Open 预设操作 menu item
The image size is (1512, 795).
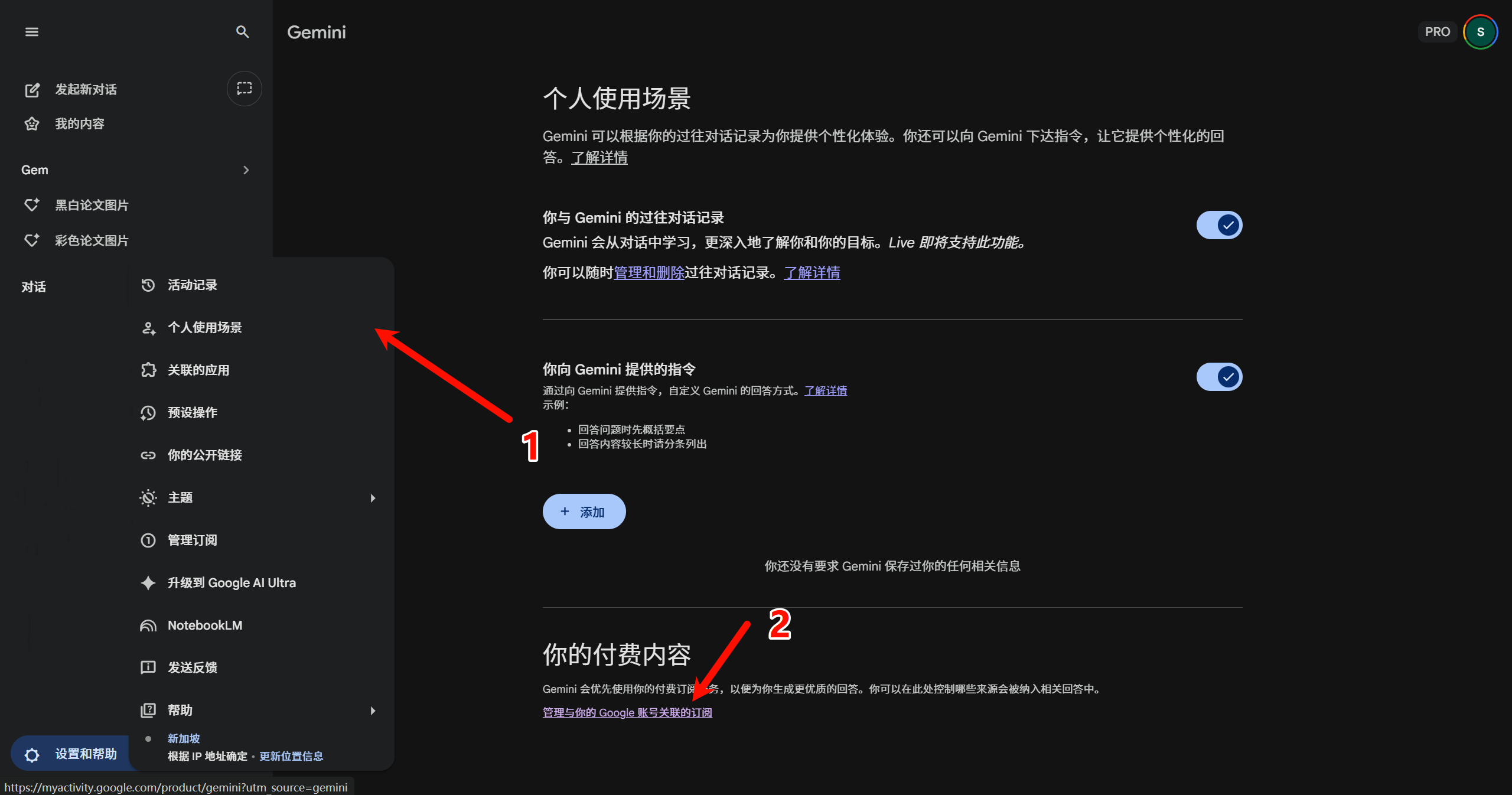pos(261,413)
